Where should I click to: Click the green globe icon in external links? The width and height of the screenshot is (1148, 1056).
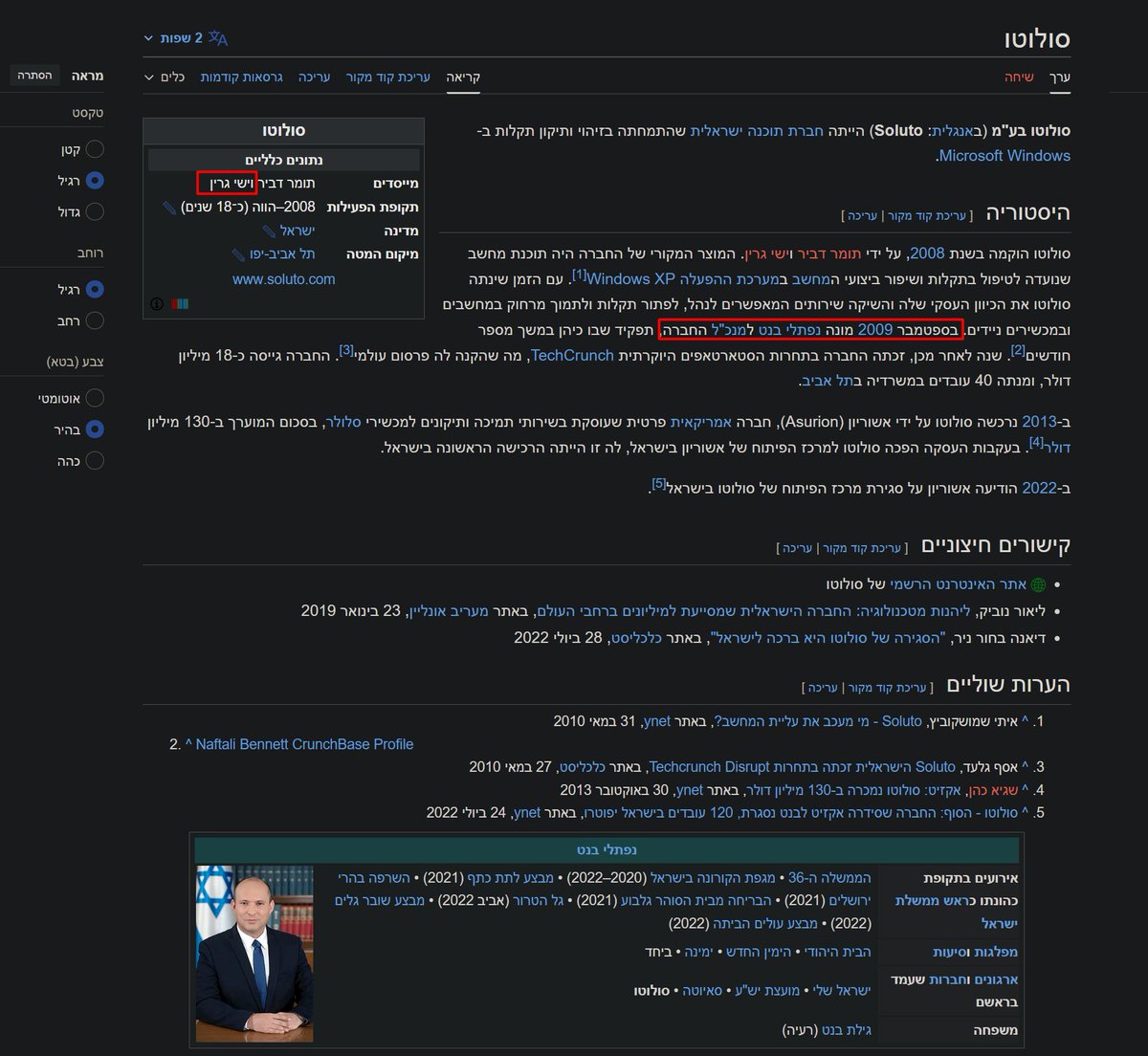pyautogui.click(x=1038, y=584)
